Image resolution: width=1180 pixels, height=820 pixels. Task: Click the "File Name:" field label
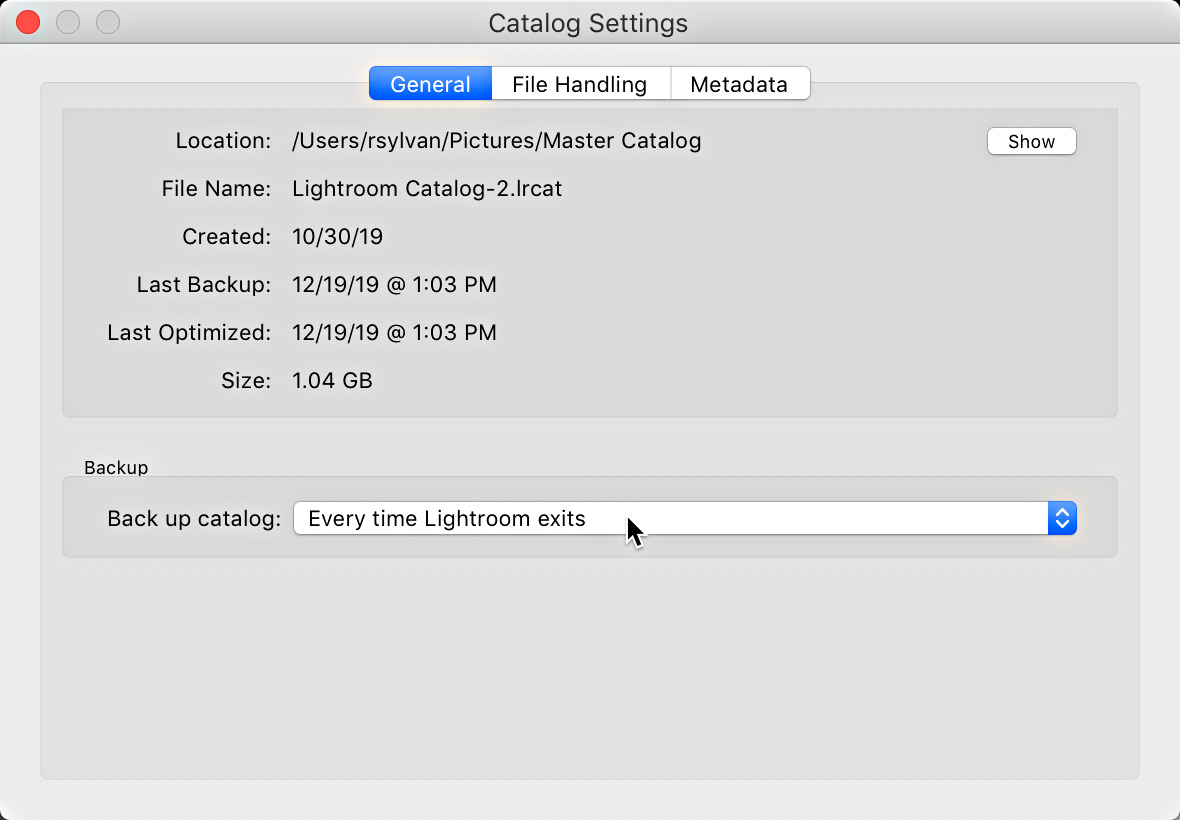216,189
